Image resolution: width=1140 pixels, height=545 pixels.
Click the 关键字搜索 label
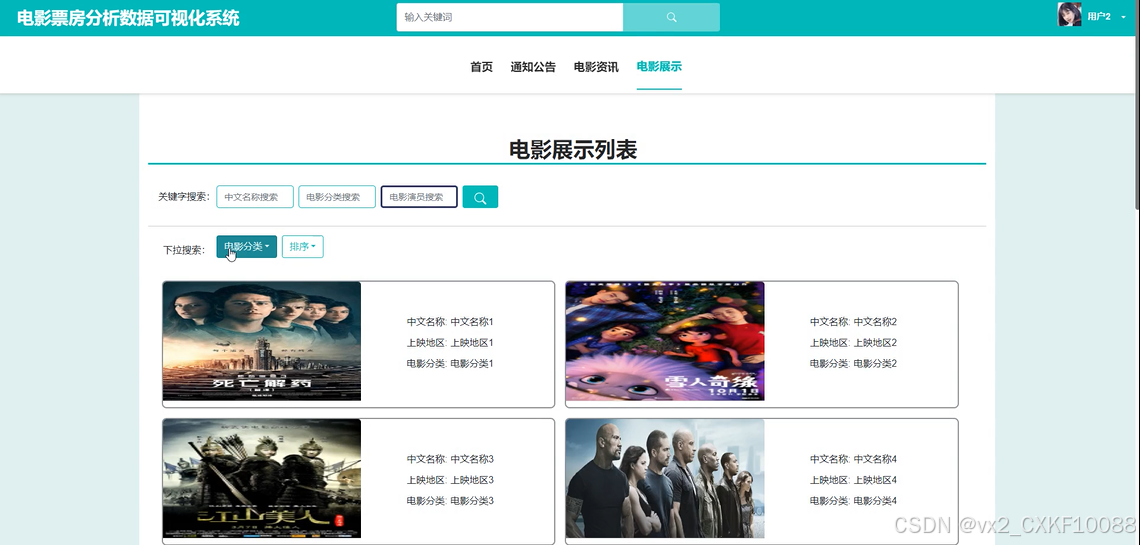coord(184,197)
